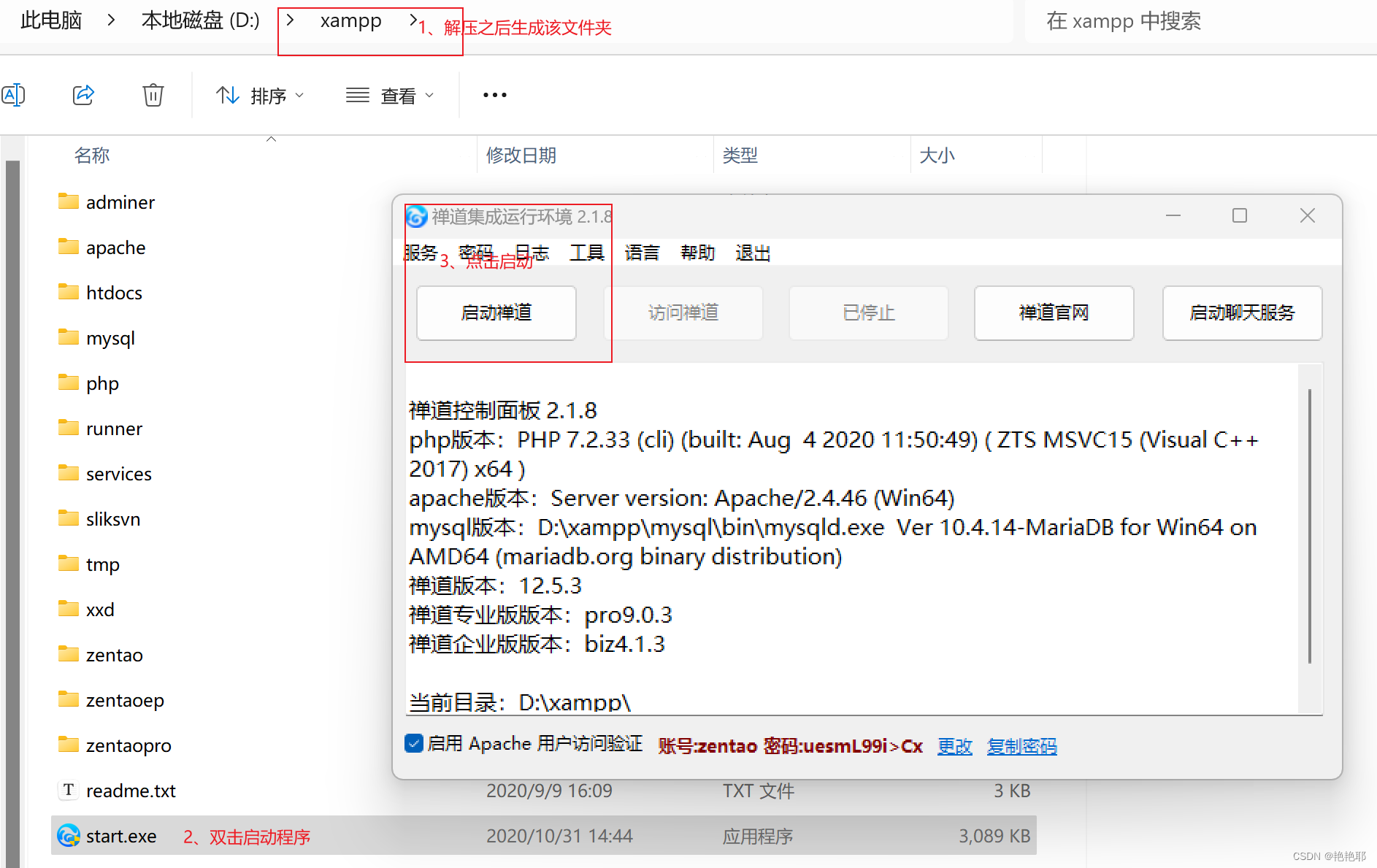Click 此电脑 in the address bar
Screen dimensions: 1377x868
(x=51, y=20)
